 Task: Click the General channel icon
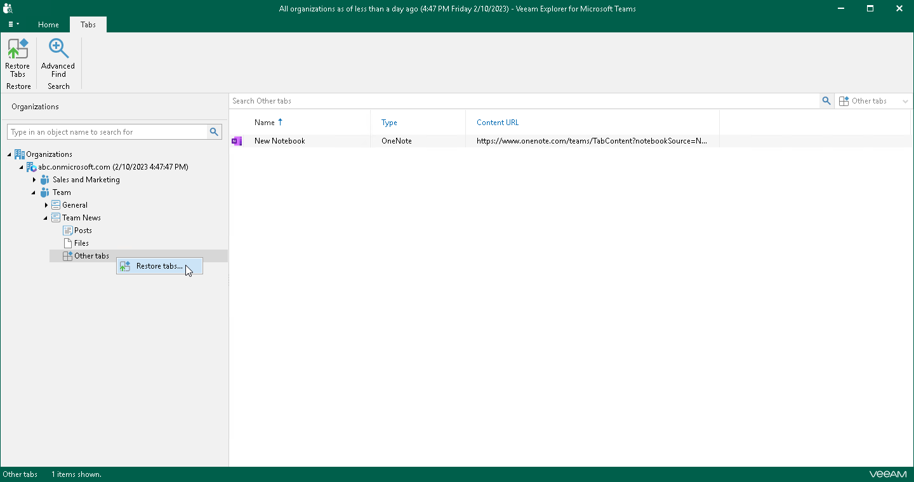[56, 205]
